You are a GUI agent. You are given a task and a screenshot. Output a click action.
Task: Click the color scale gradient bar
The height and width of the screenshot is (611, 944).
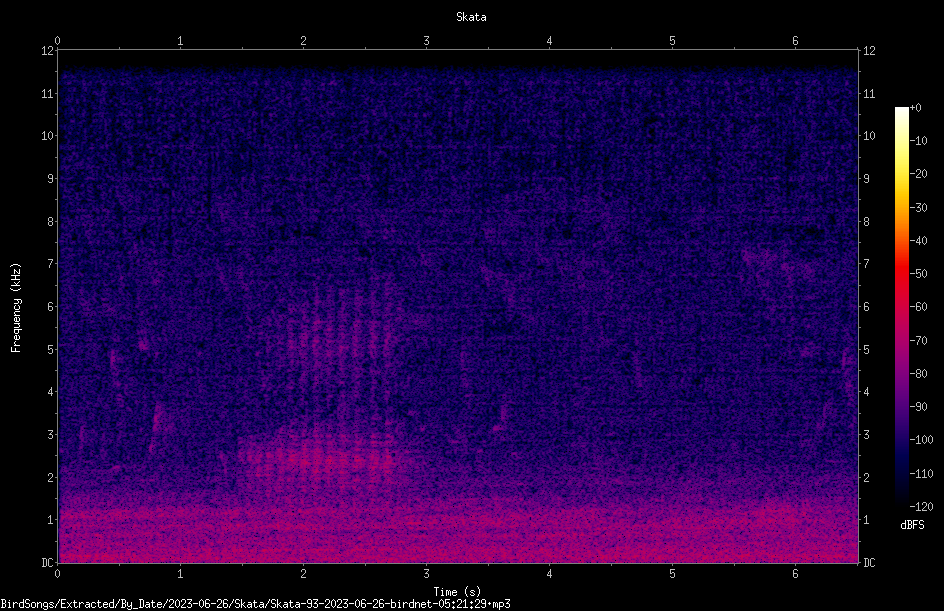click(x=901, y=307)
